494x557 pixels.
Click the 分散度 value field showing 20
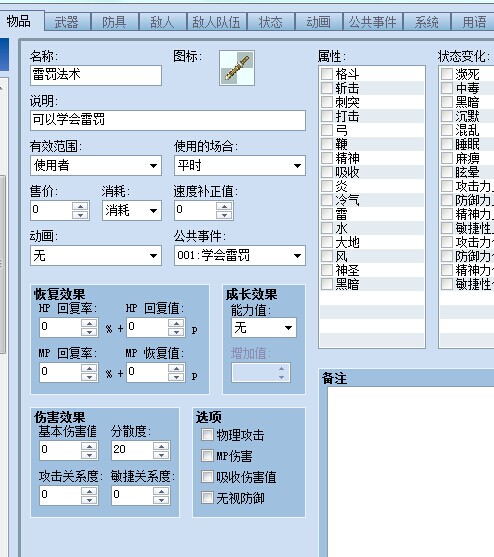click(132, 450)
